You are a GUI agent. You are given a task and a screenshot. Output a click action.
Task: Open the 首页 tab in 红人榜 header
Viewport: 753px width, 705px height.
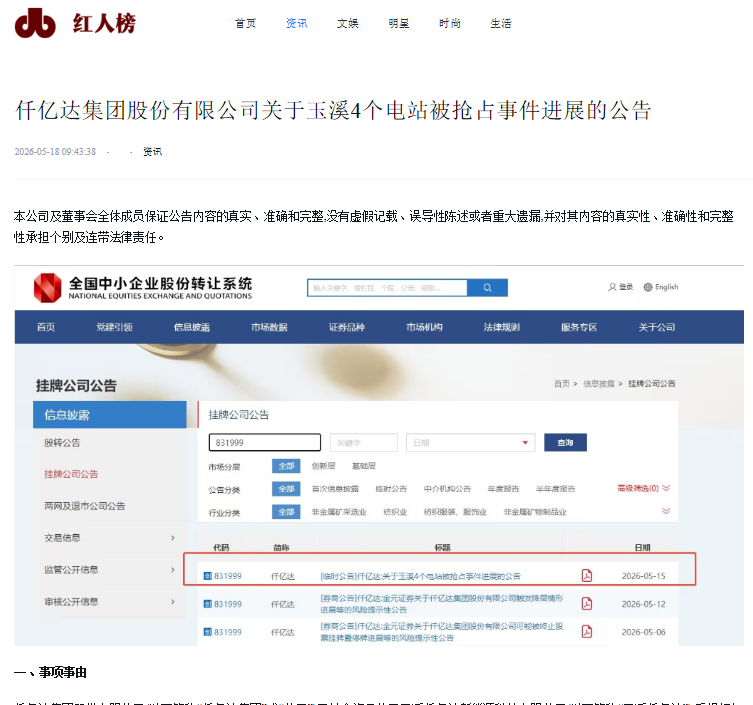click(245, 23)
